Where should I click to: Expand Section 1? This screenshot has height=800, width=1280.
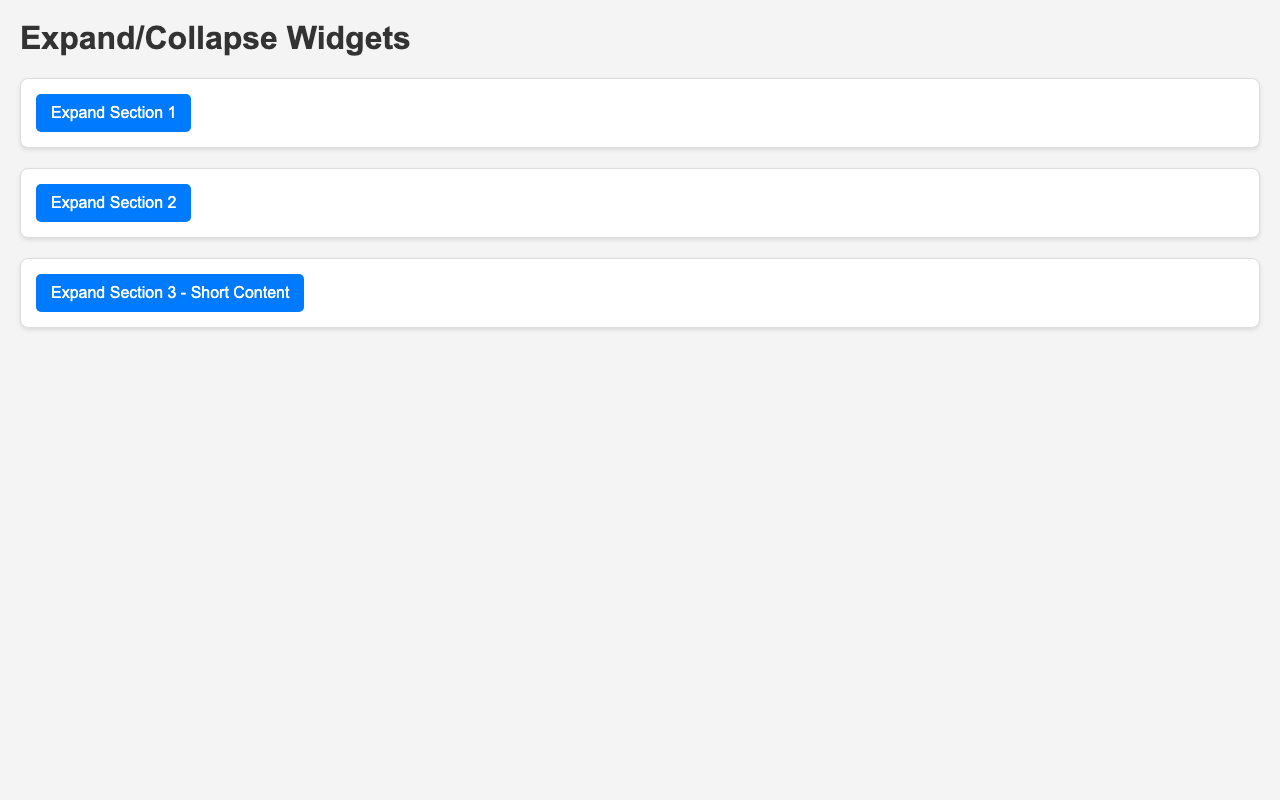pos(113,113)
